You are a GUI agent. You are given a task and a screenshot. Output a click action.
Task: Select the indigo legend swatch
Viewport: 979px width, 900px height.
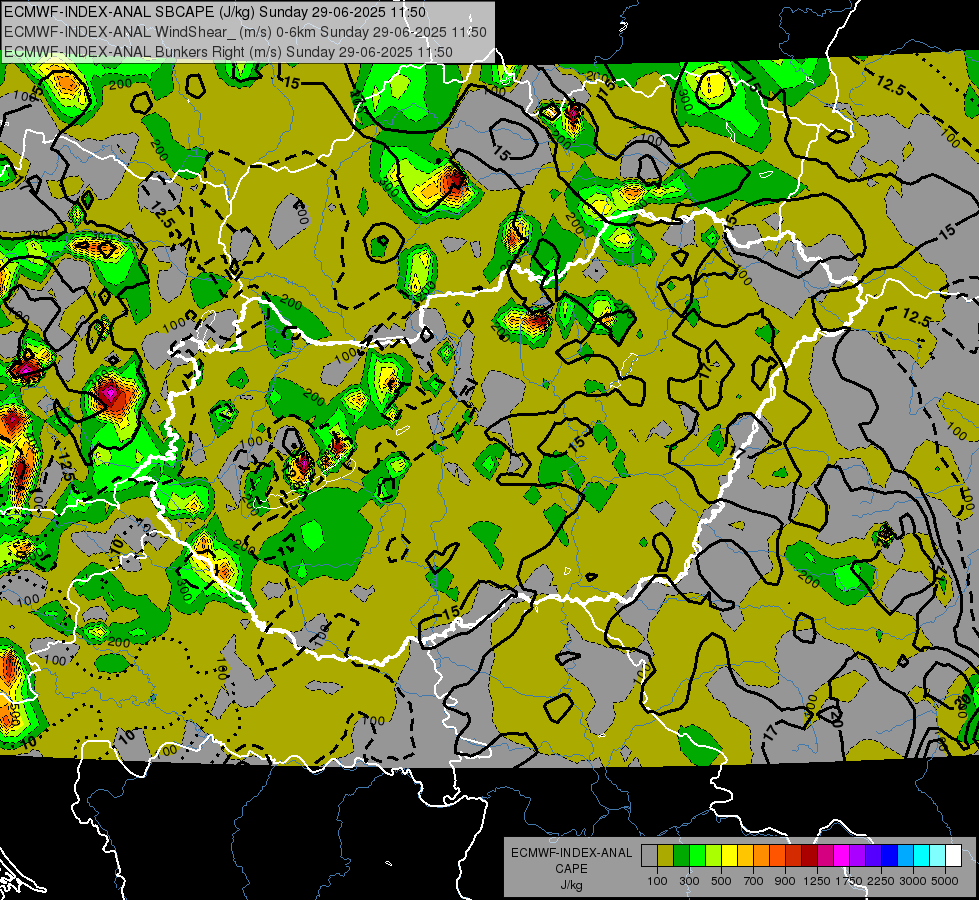pyautogui.click(x=873, y=856)
